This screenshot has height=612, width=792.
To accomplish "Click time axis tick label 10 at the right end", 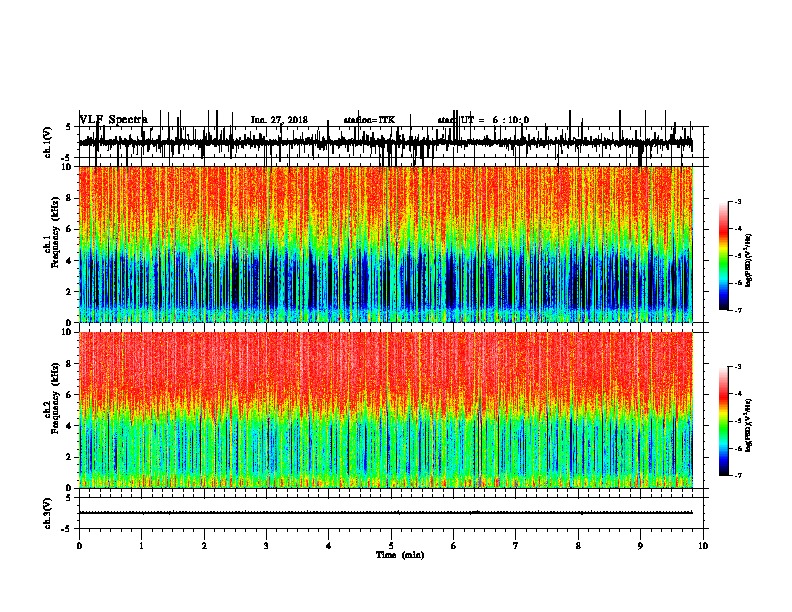I will [703, 546].
